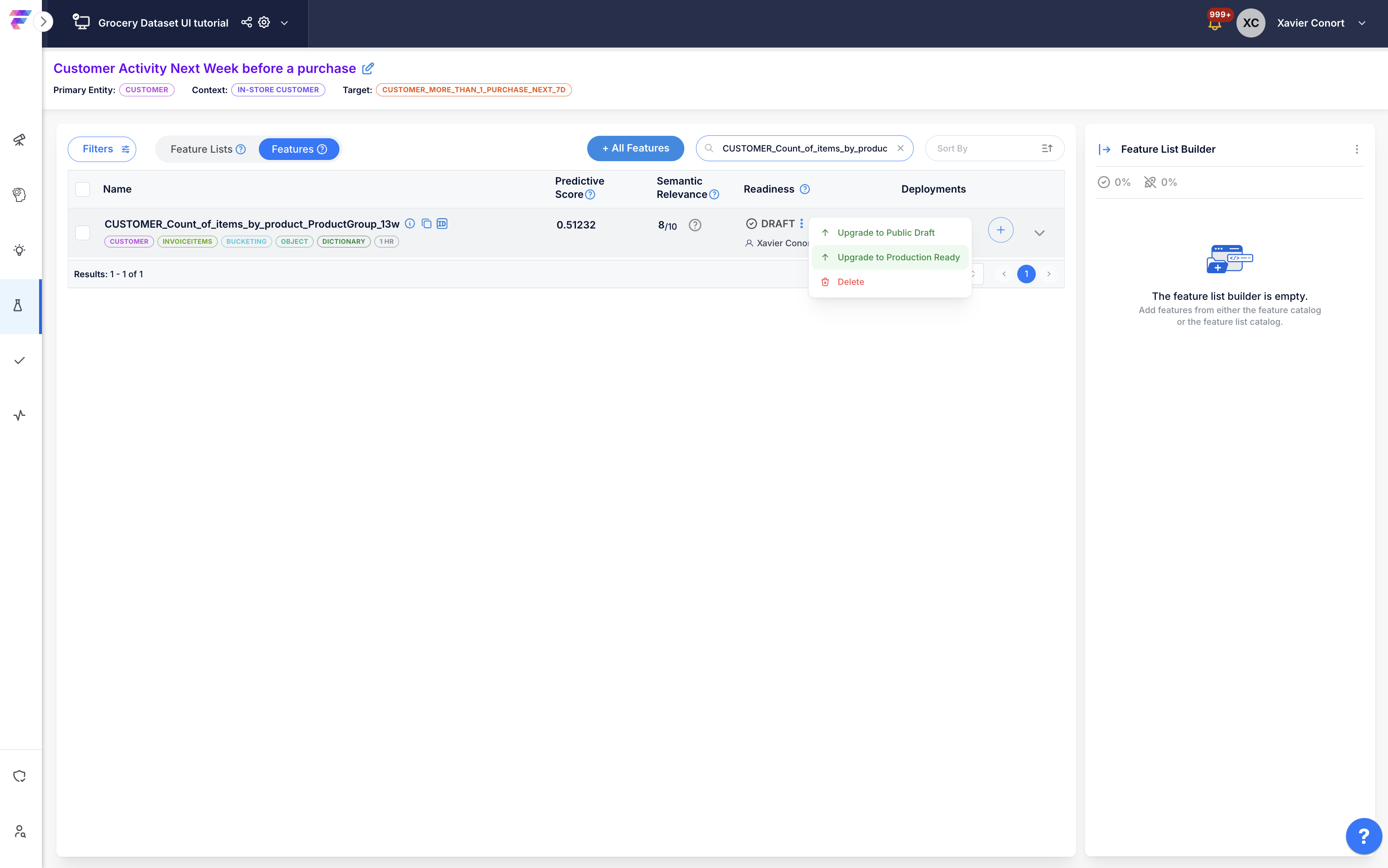The height and width of the screenshot is (868, 1388).
Task: Select Delete from the readiness menu
Action: (x=850, y=282)
